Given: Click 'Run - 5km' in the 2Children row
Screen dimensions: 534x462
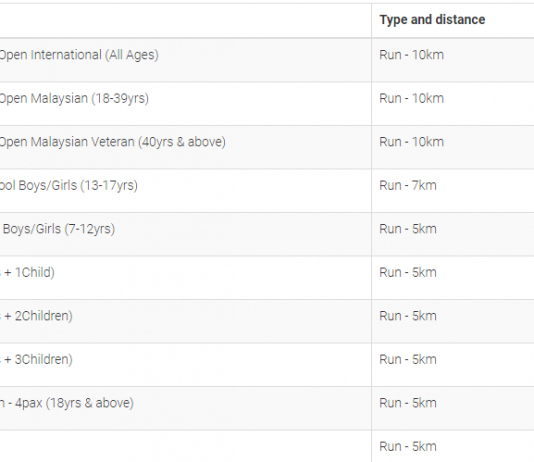Looking at the screenshot, I should [408, 316].
